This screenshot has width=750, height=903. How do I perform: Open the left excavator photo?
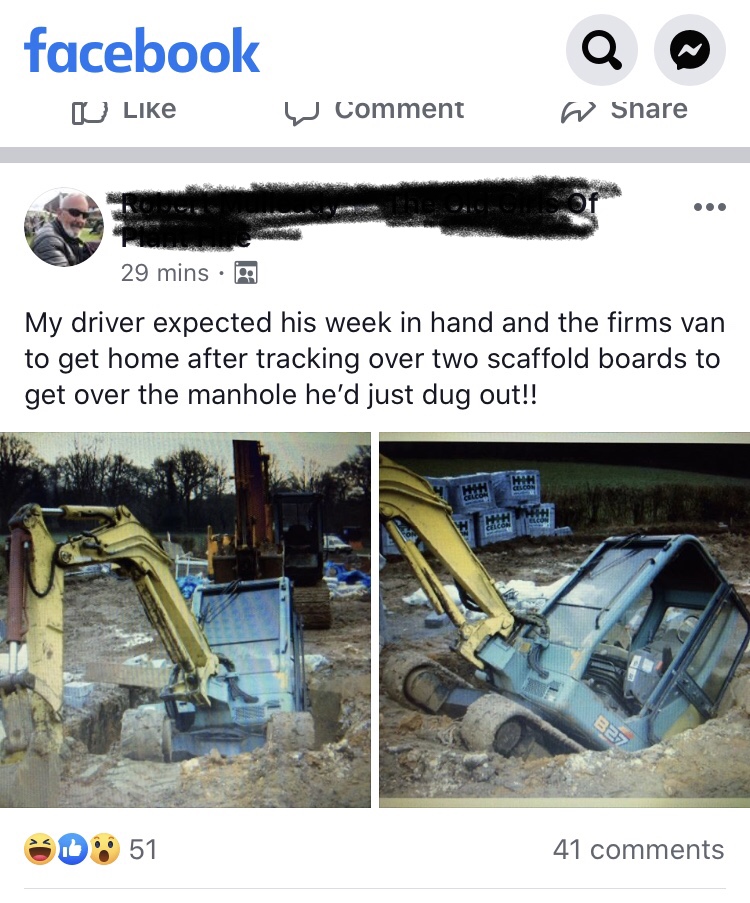pyautogui.click(x=185, y=620)
